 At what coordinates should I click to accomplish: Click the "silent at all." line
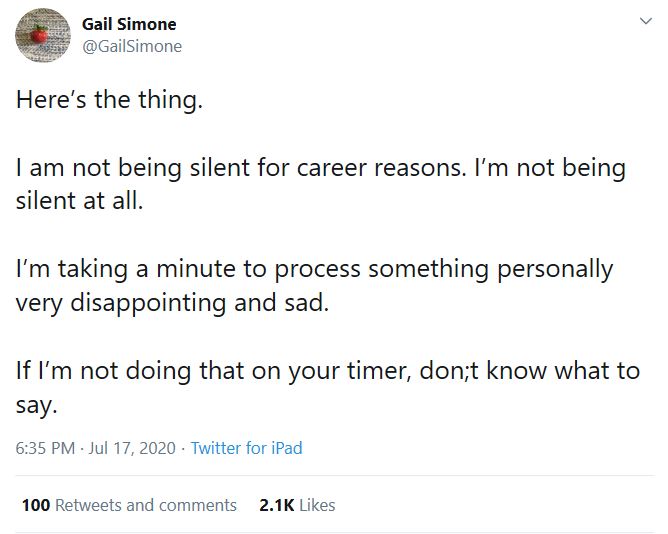click(x=80, y=200)
